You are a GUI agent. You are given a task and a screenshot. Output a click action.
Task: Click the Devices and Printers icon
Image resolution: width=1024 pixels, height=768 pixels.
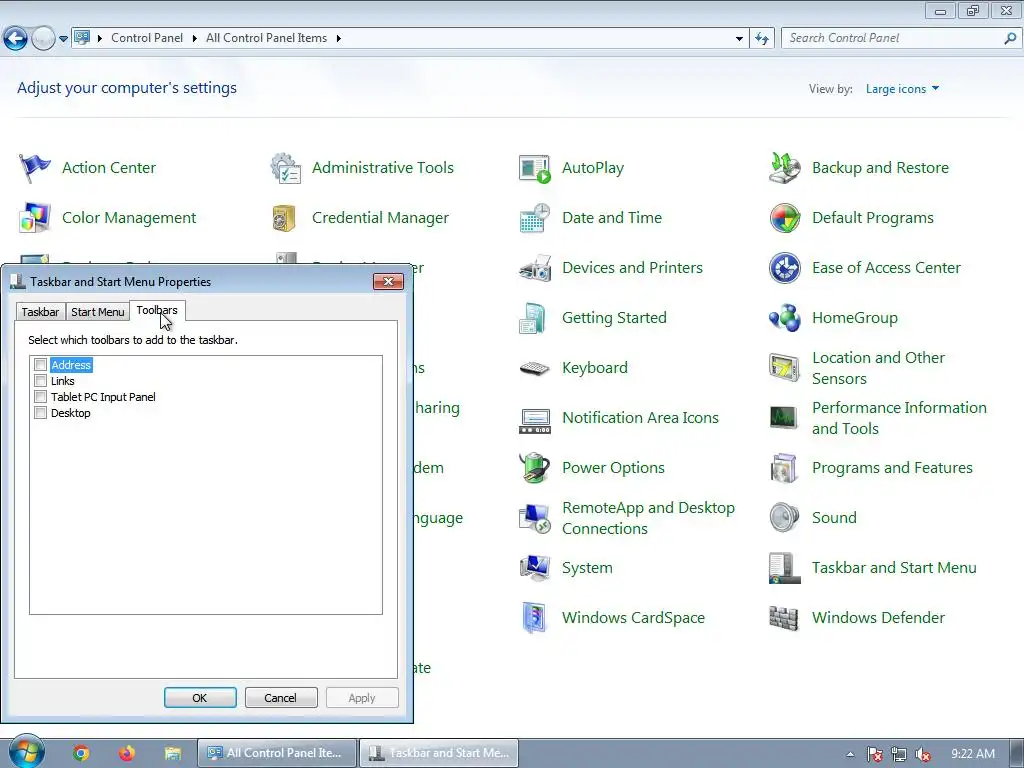point(535,268)
